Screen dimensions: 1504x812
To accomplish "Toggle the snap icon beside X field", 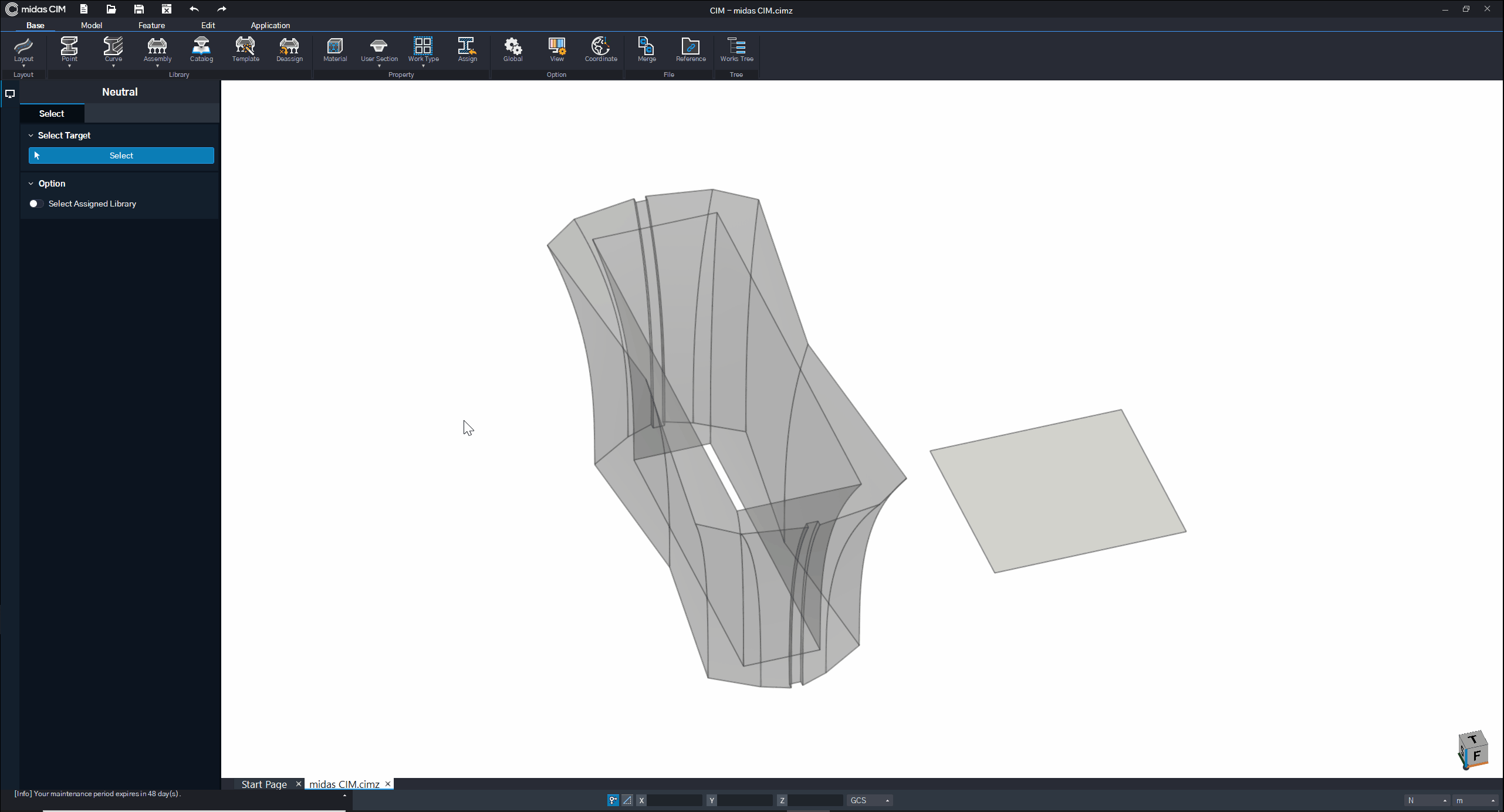I will [613, 800].
